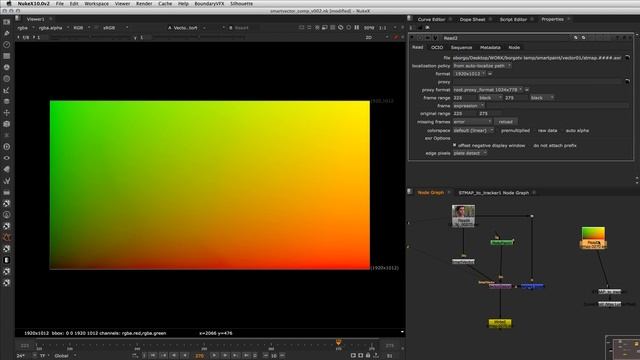Open the Metadata tab in Read2 properties
640x360 pixels.
(x=490, y=47)
